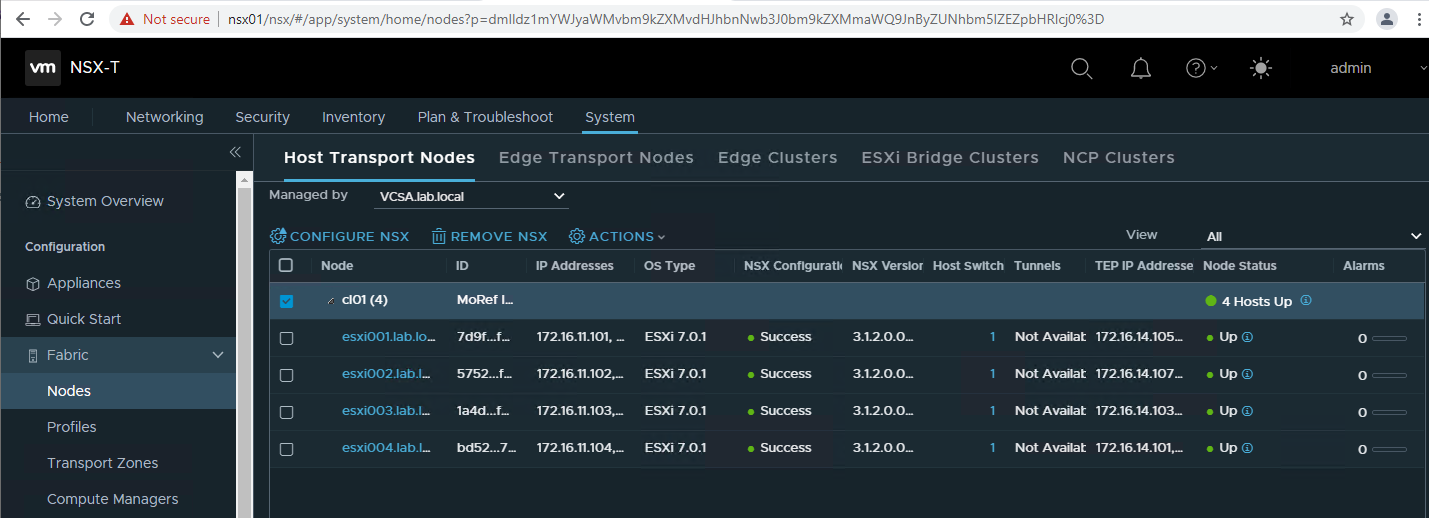Viewport: 1429px width, 518px height.
Task: Switch to Edge Clusters tab
Action: (777, 157)
